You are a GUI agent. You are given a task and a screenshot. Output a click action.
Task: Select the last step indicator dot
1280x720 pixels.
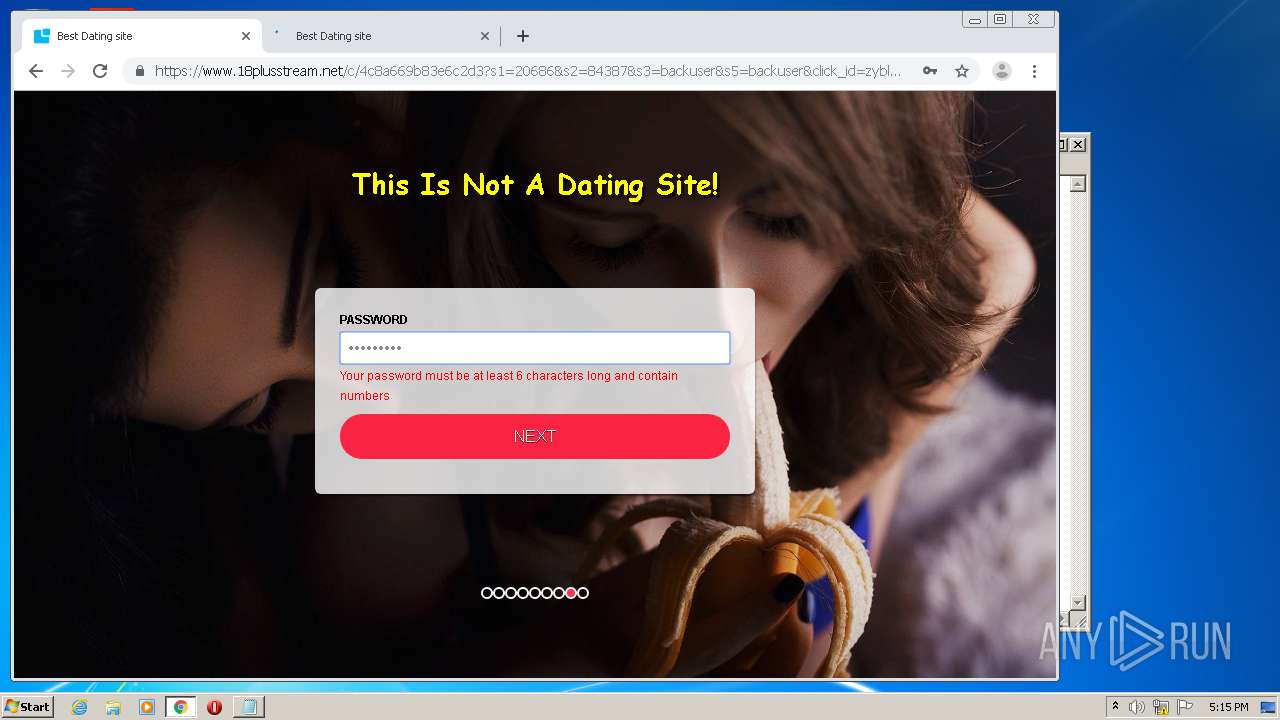[583, 593]
